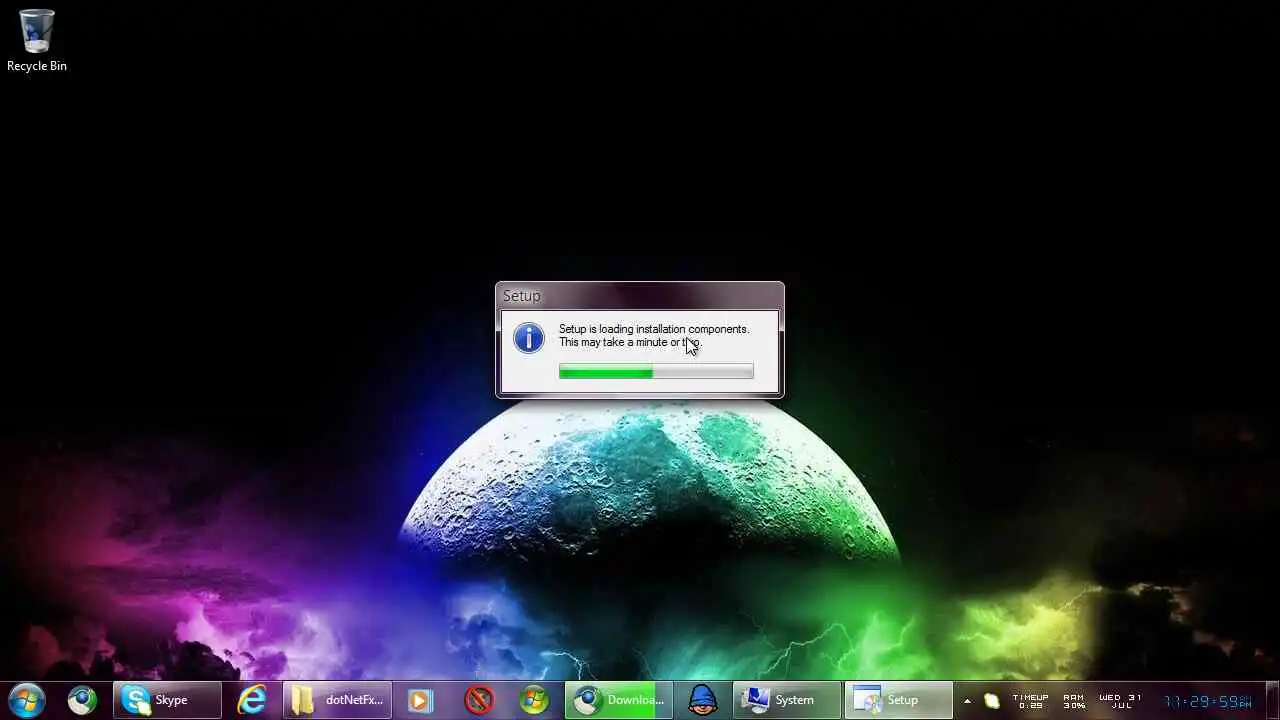This screenshot has width=1280, height=720.
Task: Open Internet Explorer from the taskbar
Action: (251, 700)
